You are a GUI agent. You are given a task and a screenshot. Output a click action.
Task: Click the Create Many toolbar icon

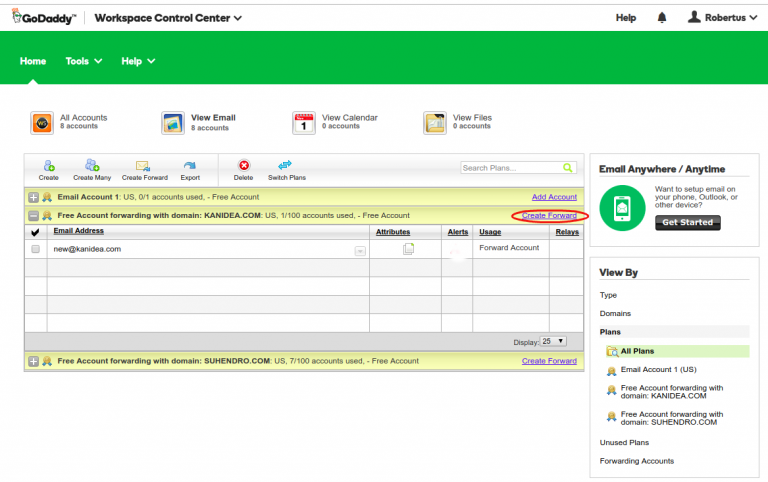[x=91, y=166]
